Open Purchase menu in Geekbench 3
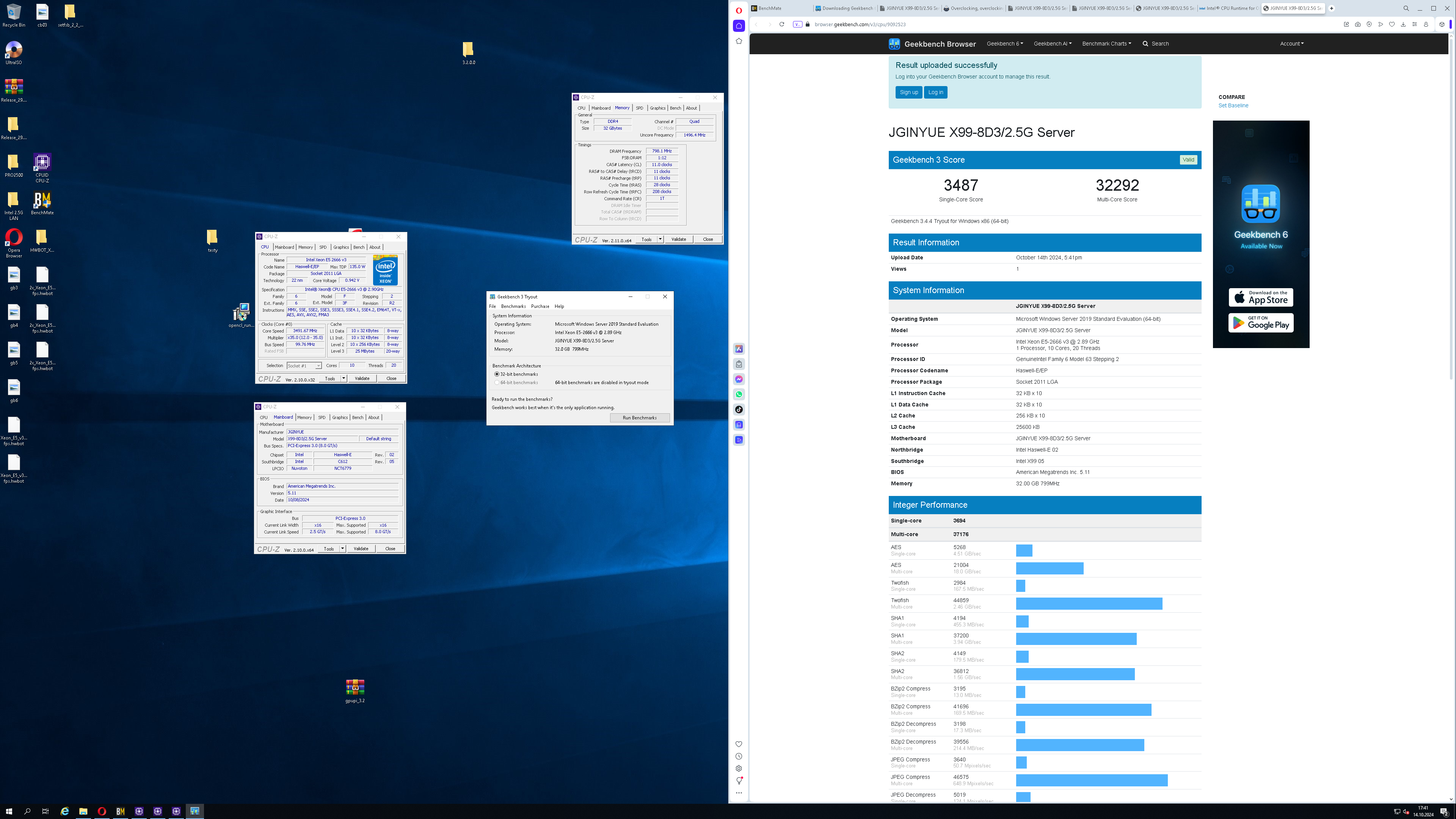 point(540,306)
